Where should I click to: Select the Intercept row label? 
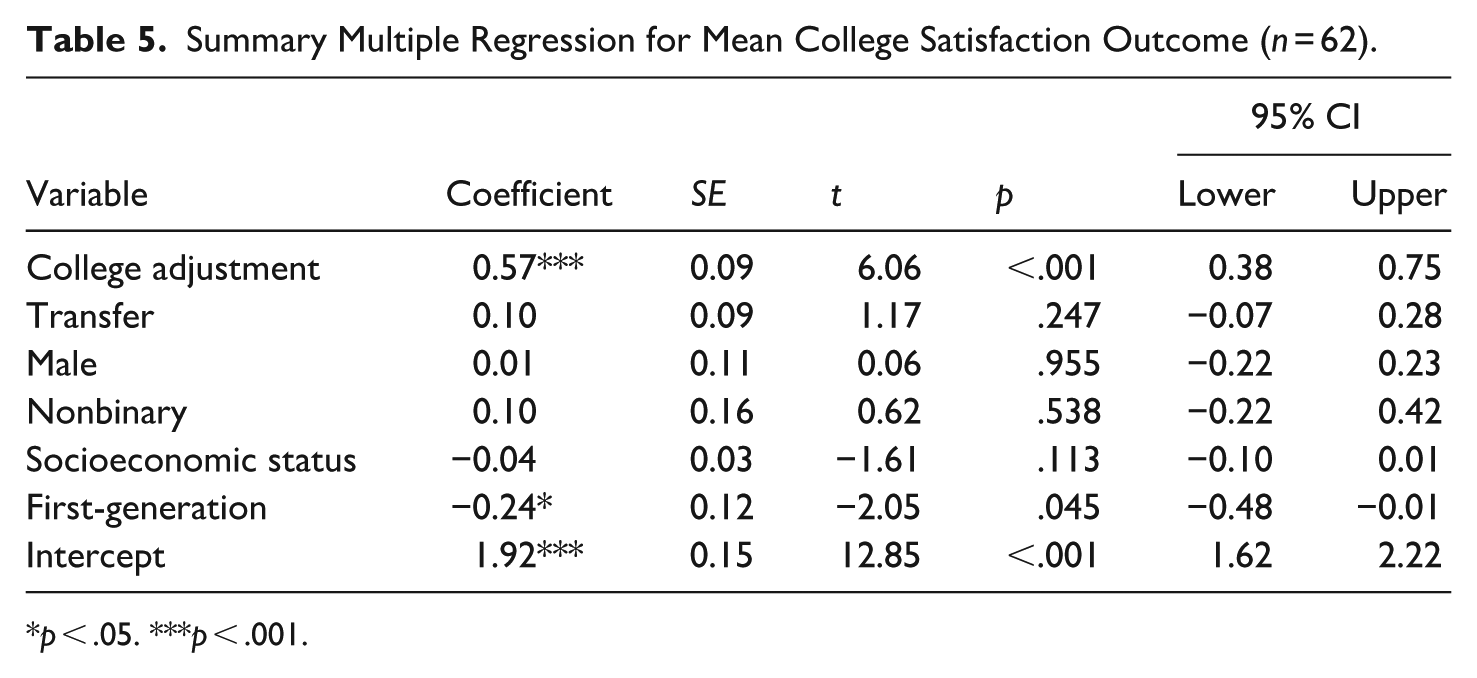96,556
